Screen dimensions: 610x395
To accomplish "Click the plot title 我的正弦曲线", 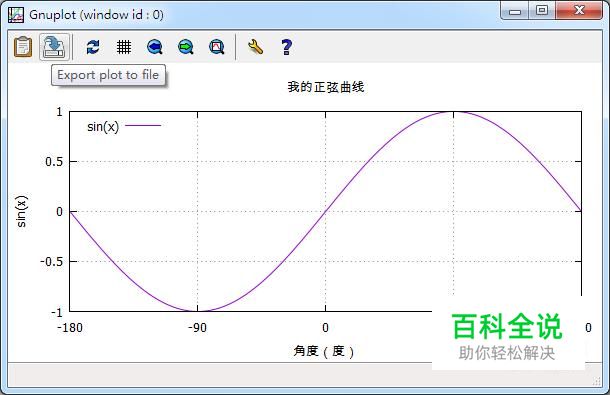I will point(326,87).
